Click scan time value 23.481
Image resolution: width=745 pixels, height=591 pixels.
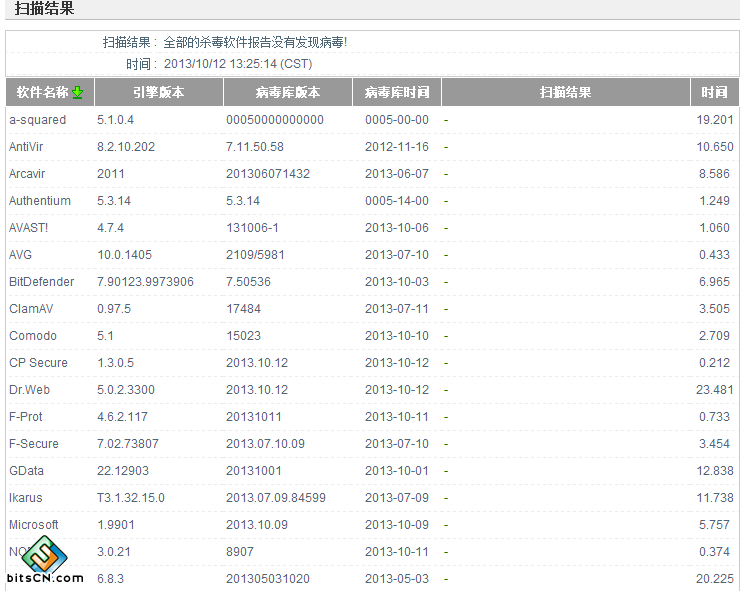715,390
